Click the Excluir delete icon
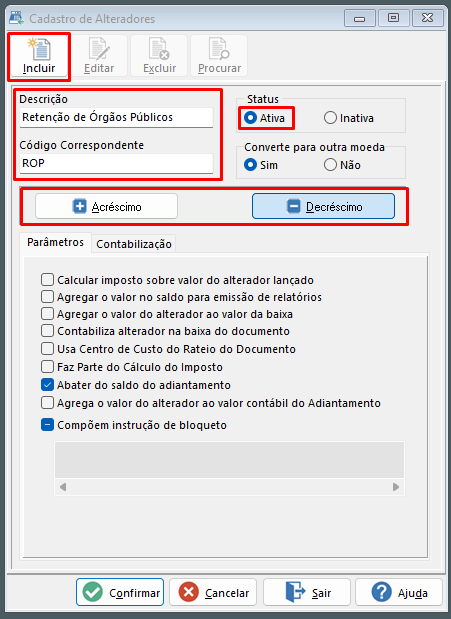This screenshot has width=451, height=619. pyautogui.click(x=159, y=49)
